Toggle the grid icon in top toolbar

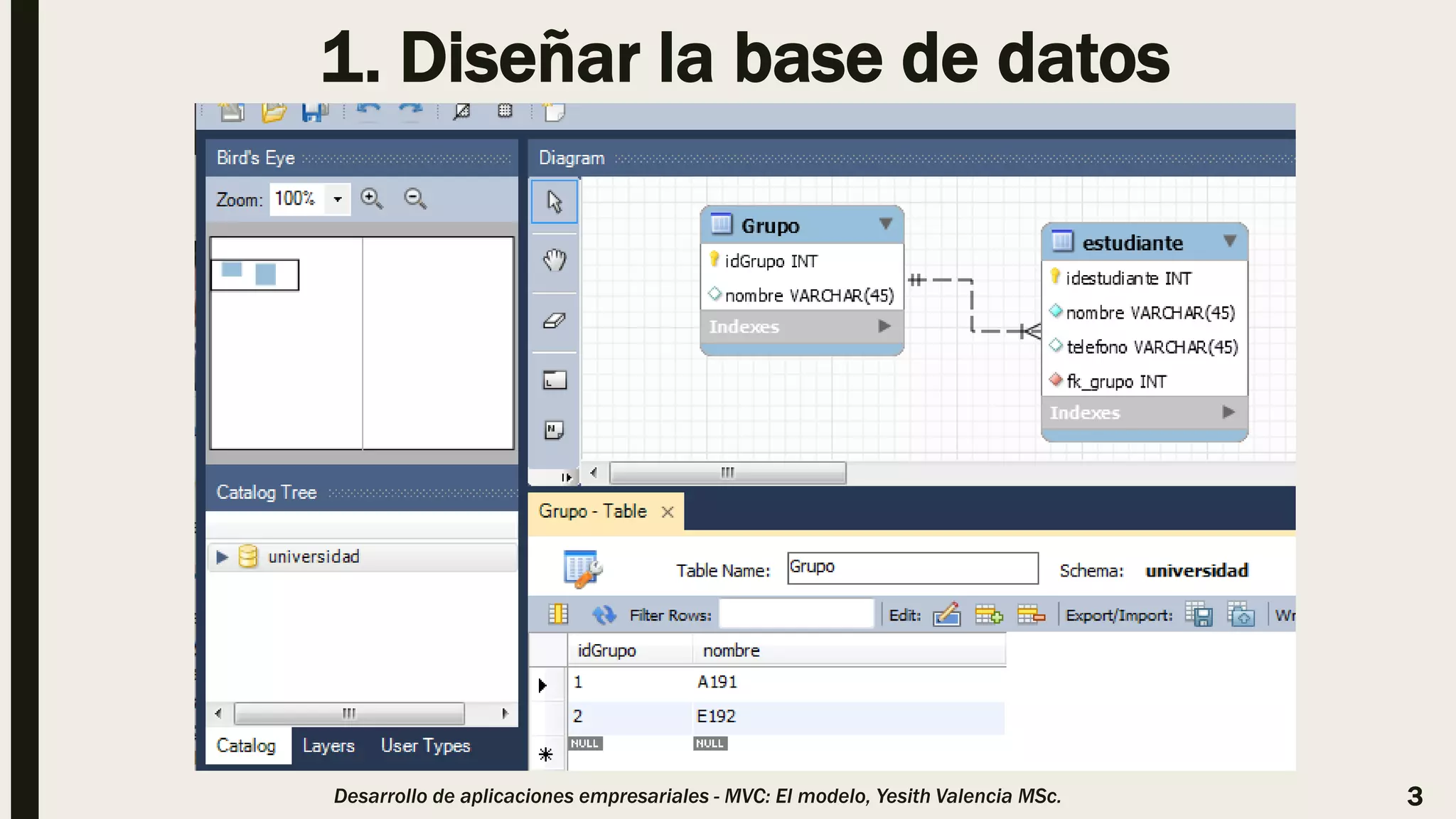[x=505, y=111]
